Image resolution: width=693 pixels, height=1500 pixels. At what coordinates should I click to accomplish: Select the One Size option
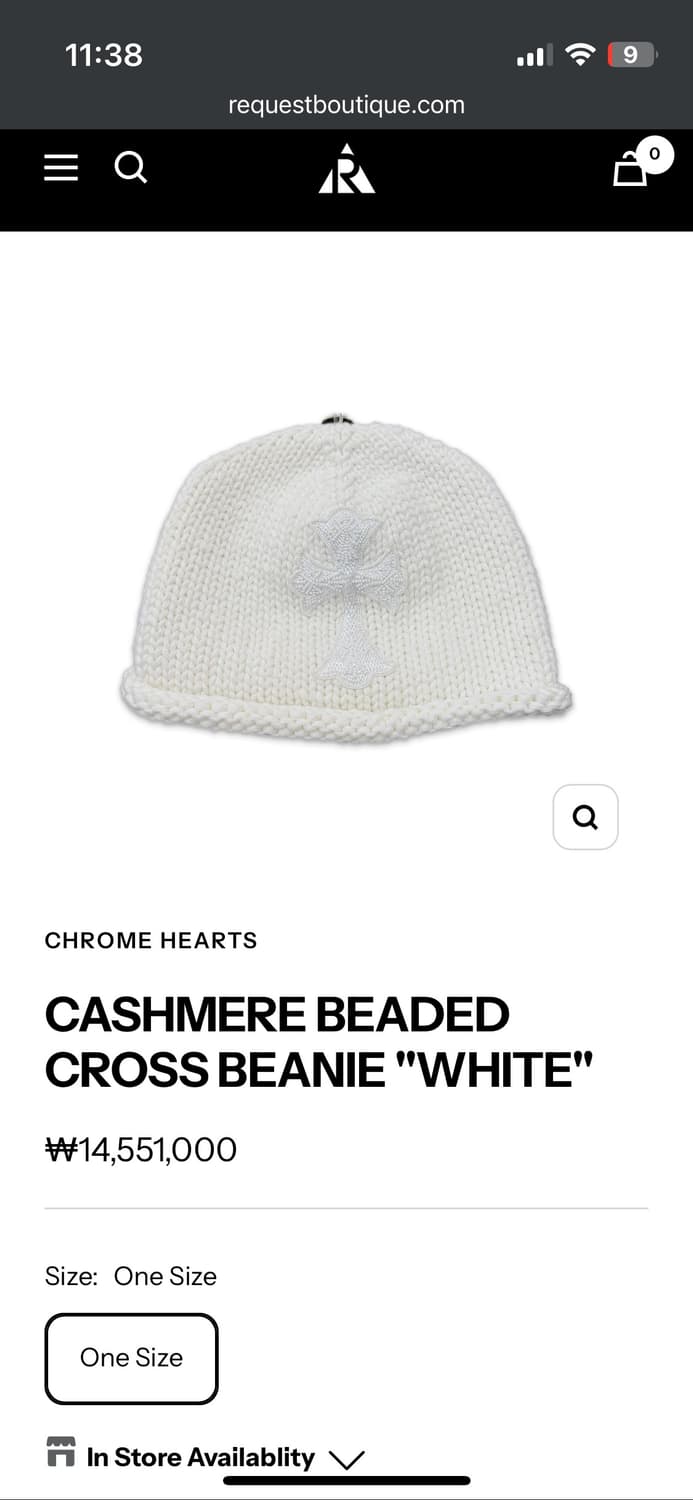tap(131, 1358)
